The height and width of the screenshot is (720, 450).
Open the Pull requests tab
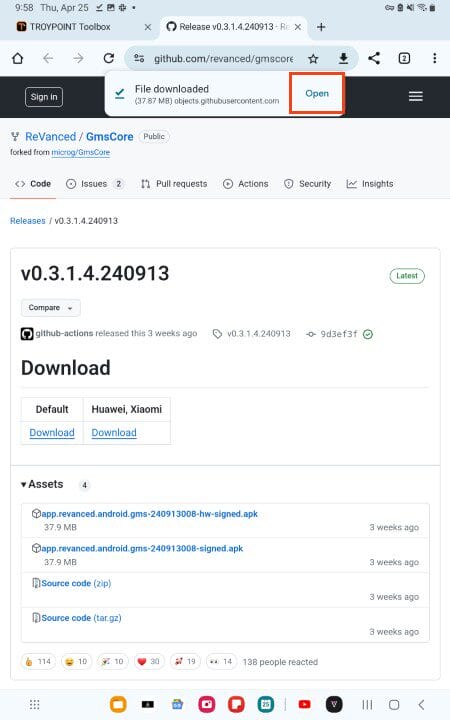[174, 184]
